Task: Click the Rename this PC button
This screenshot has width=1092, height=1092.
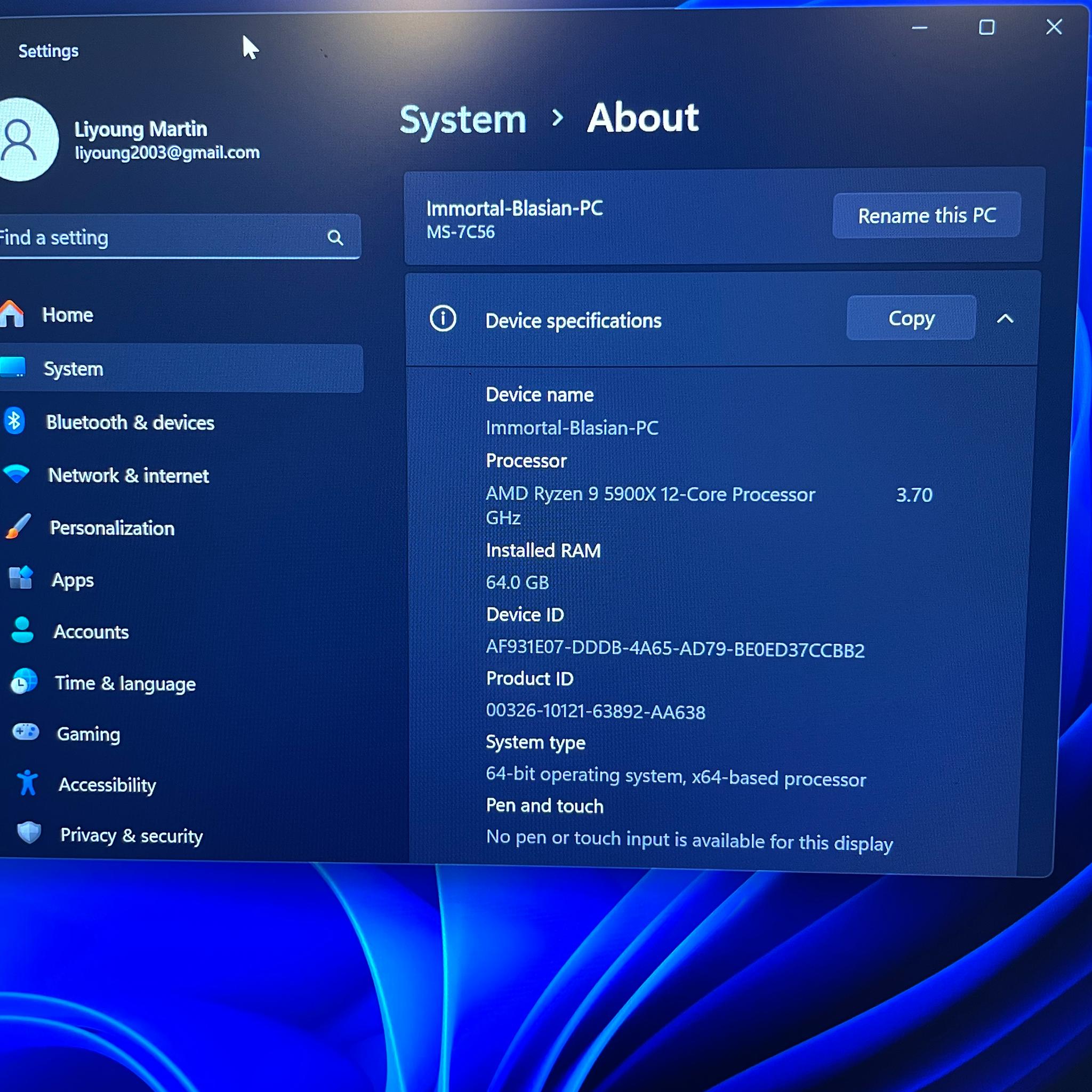Action: coord(926,215)
